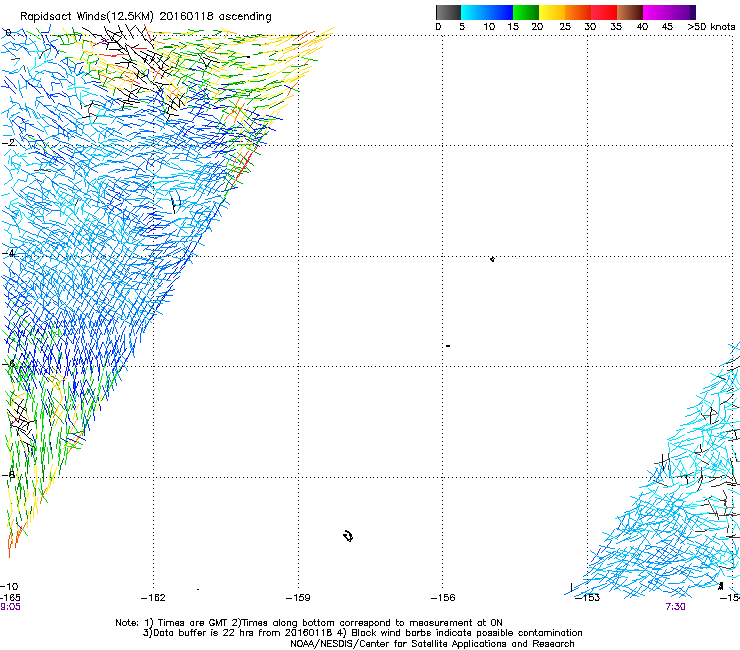Click the -153 longitude axis label

[x=588, y=598]
